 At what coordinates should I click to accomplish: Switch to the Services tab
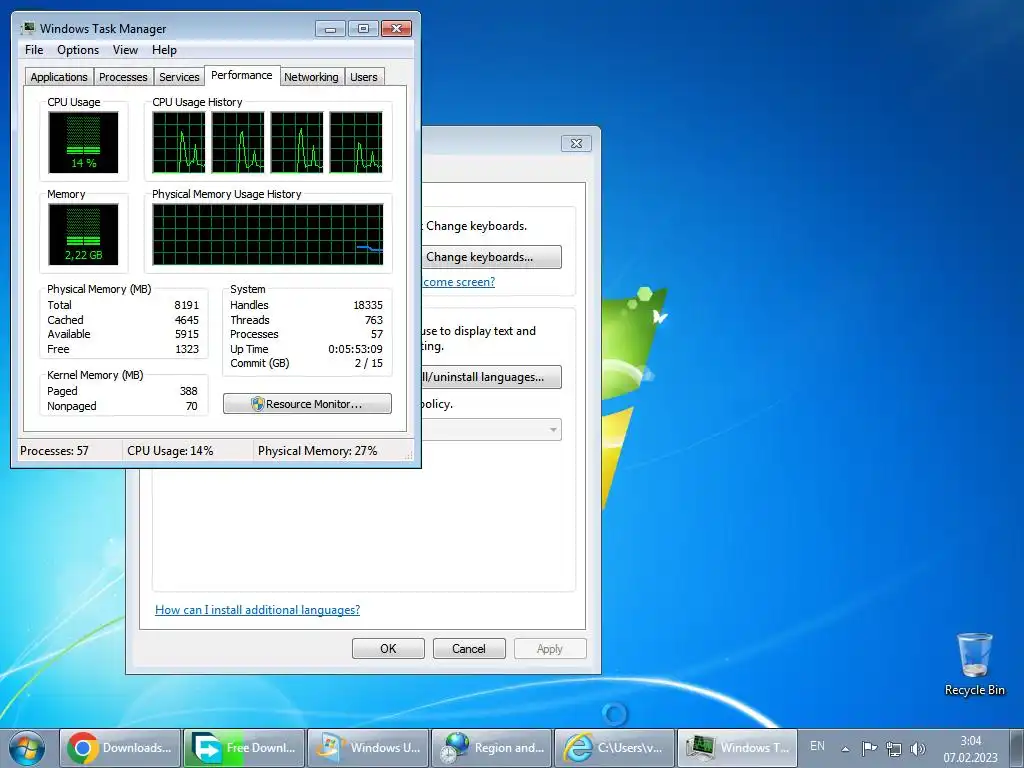pos(179,76)
